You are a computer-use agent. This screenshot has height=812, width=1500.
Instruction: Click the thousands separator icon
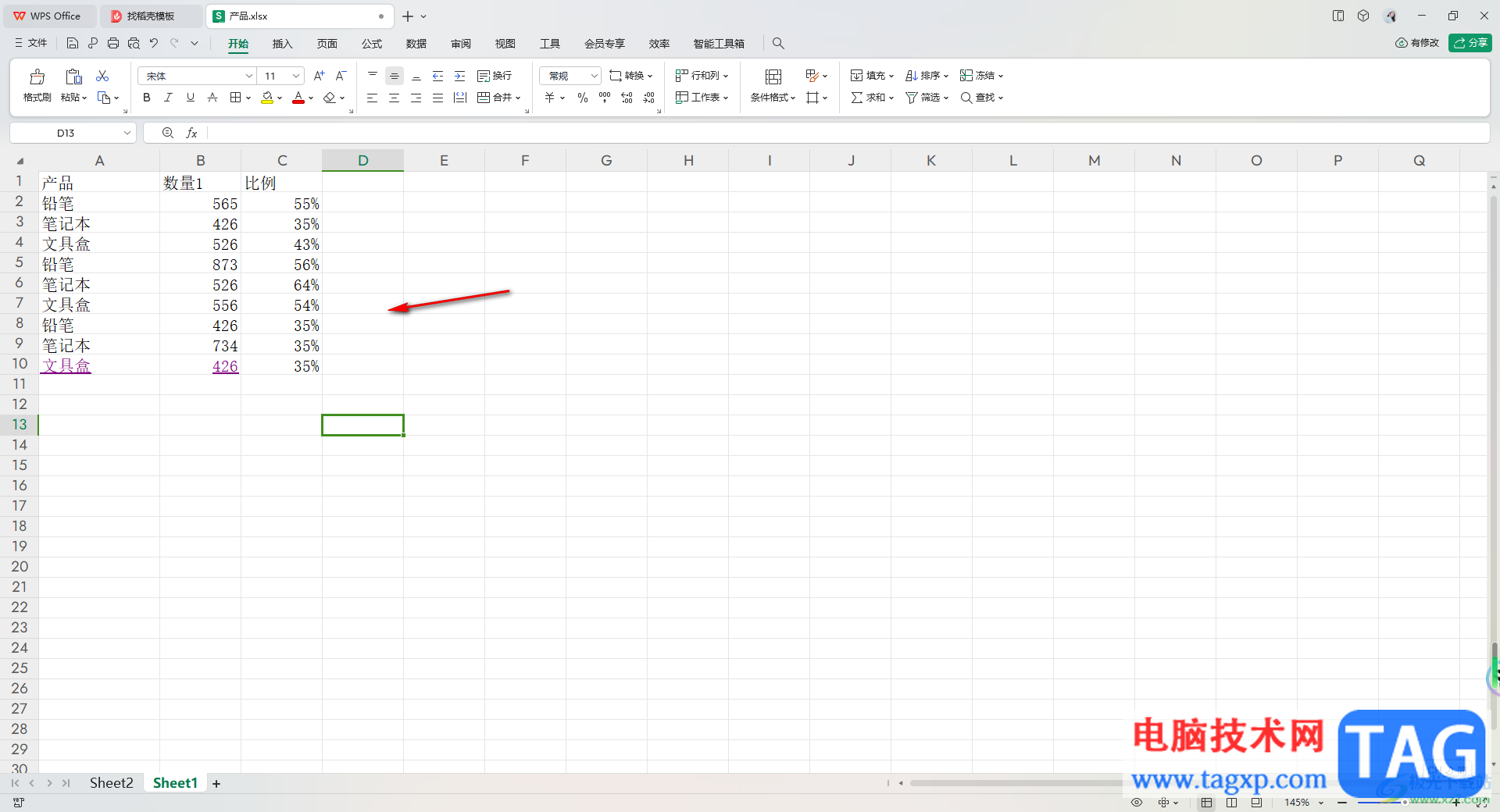click(605, 98)
